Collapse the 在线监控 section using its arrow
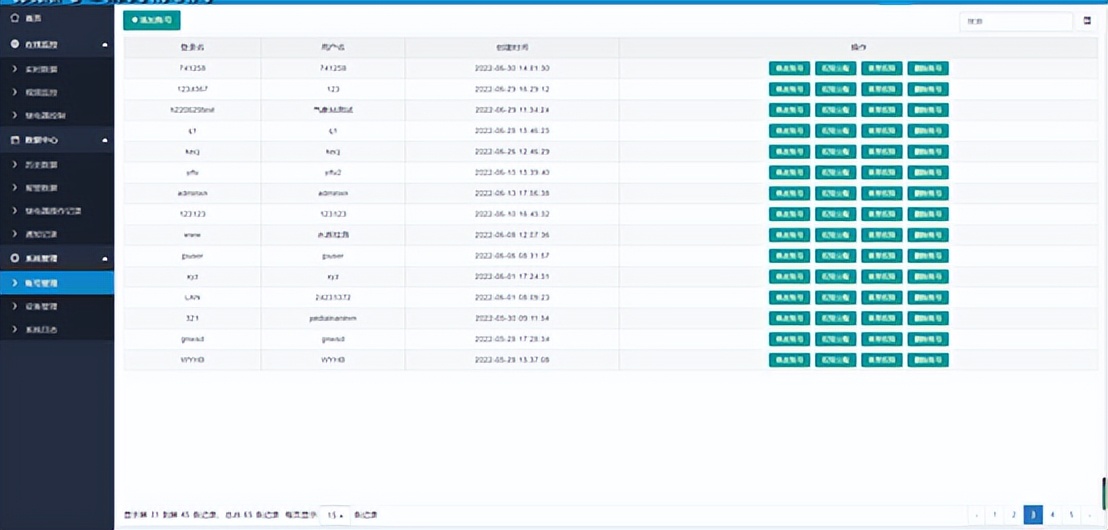Screen dimensions: 1108x530 coord(105,45)
